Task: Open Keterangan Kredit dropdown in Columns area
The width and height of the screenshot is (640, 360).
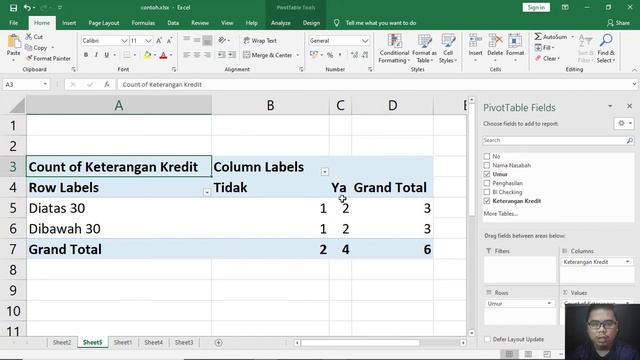Action: click(627, 262)
